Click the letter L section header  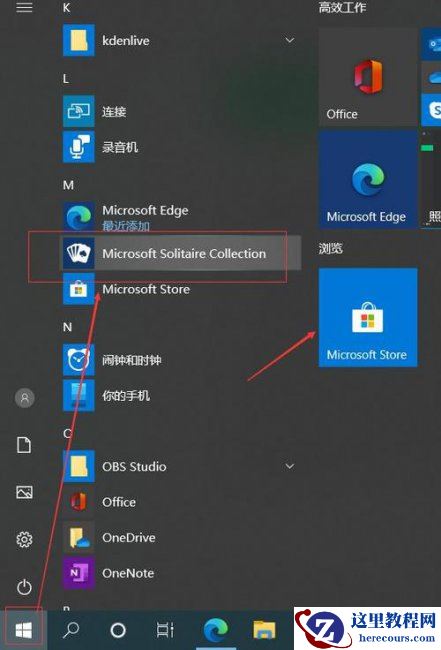[66, 79]
